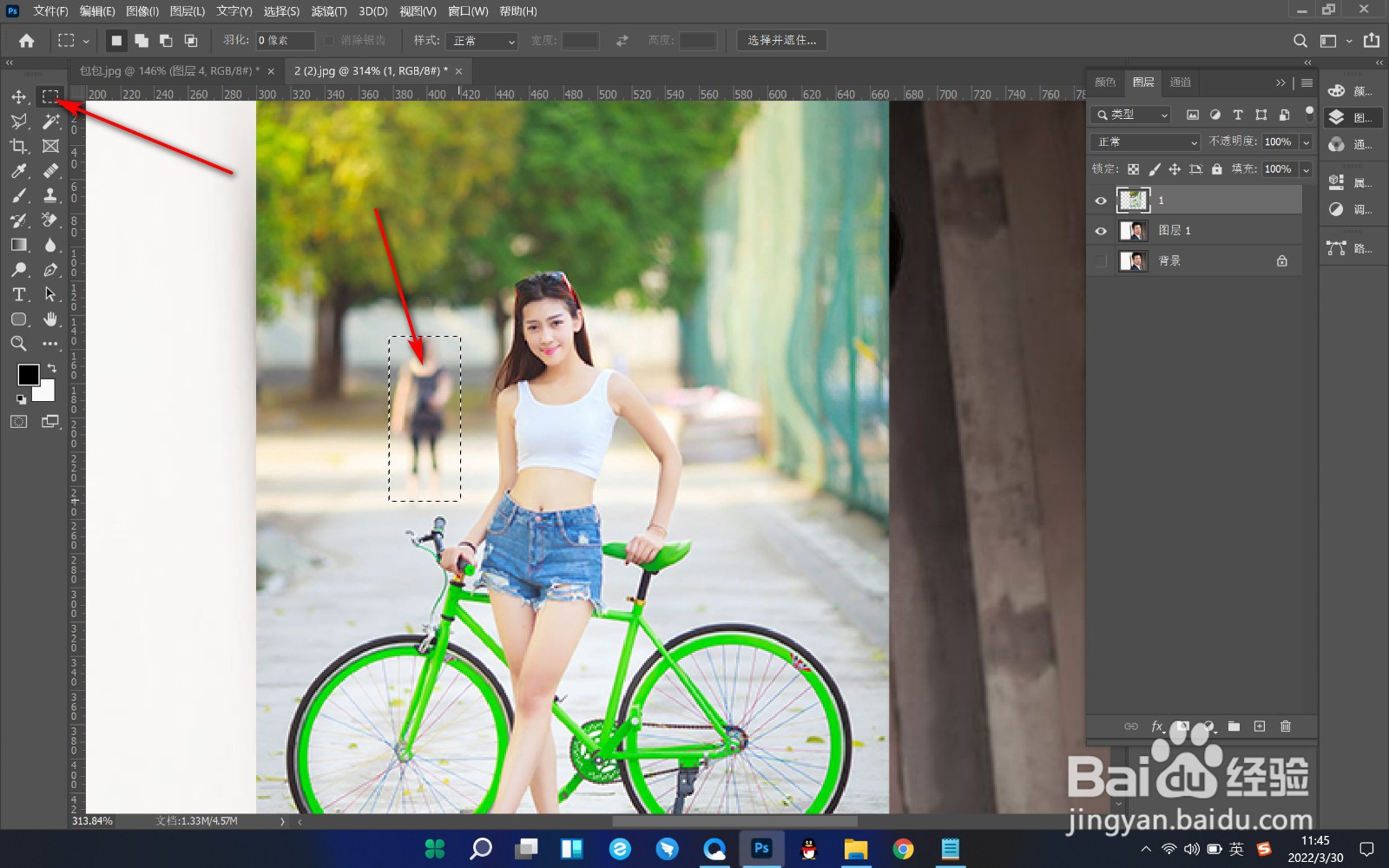1389x868 pixels.
Task: Select the Pen tool
Action: [50, 270]
